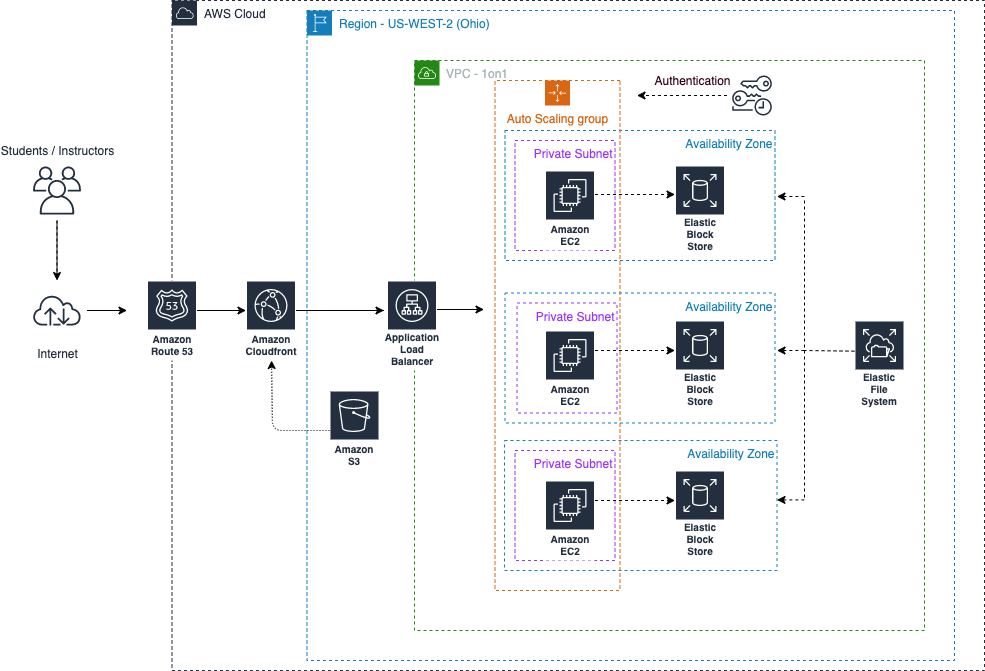Click the 'Auto Scaling group' label
This screenshot has height=671, width=985.
coord(557,119)
